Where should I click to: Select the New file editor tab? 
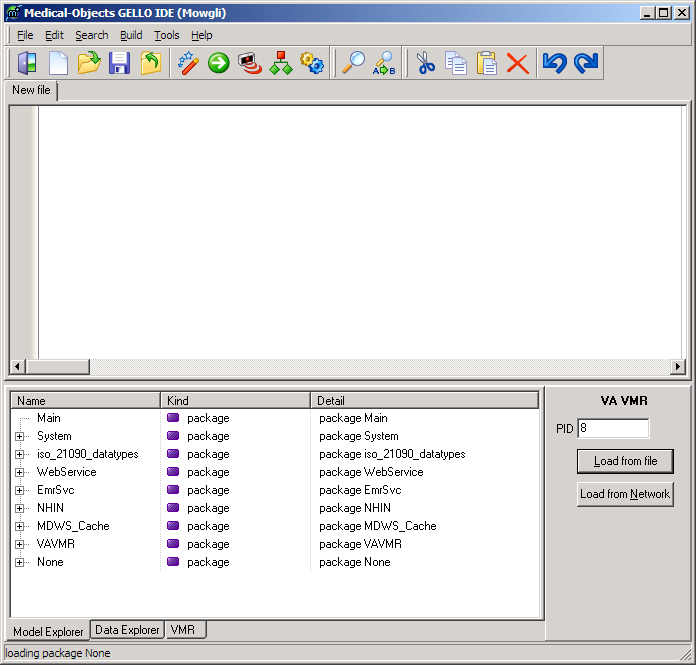point(31,90)
